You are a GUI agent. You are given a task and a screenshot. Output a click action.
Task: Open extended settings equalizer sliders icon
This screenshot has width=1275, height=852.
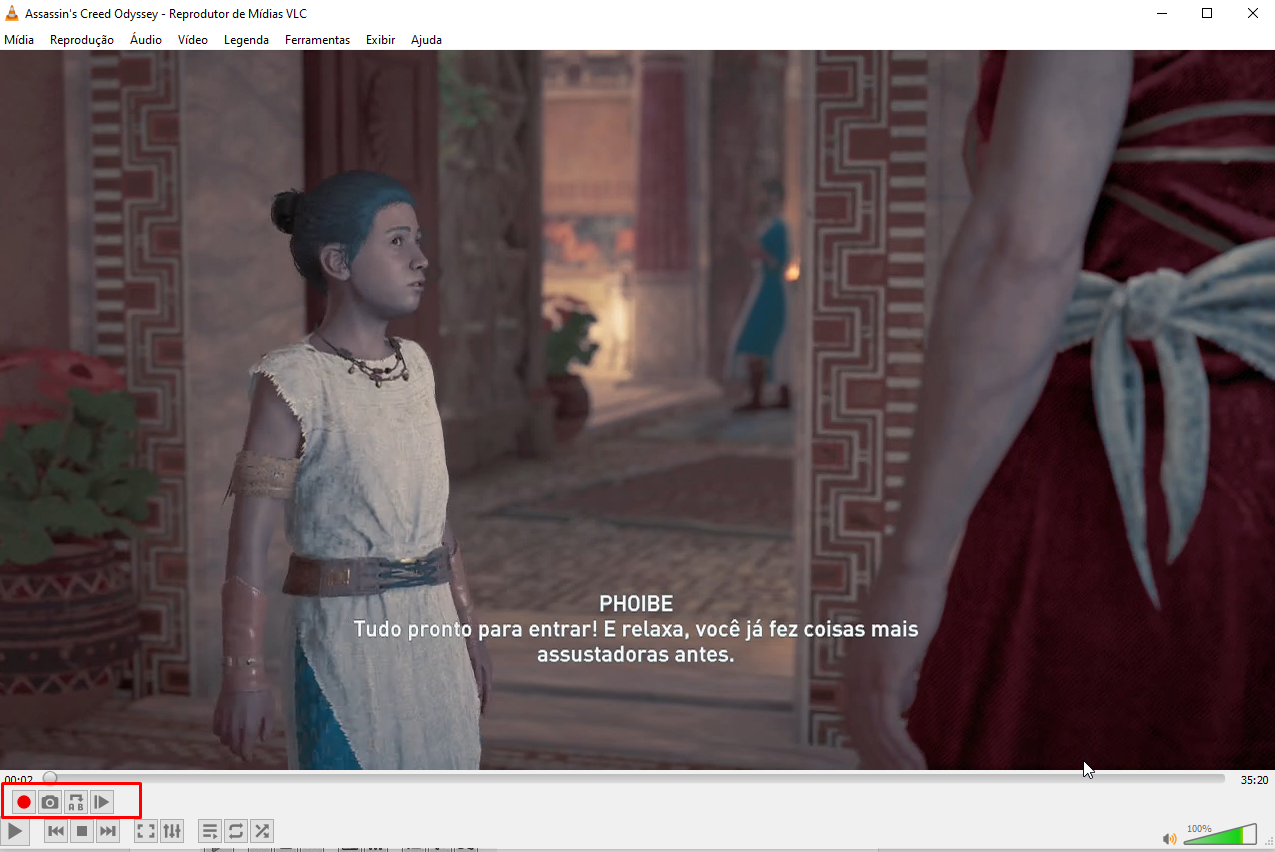pyautogui.click(x=172, y=831)
